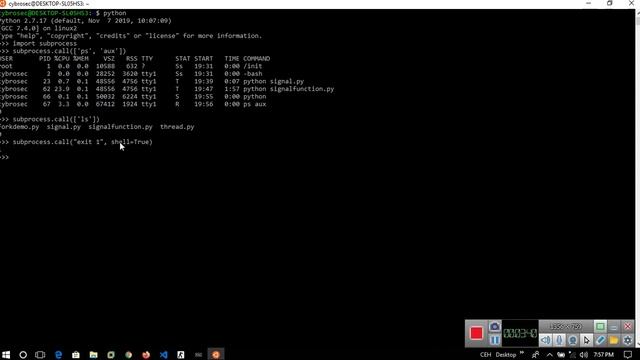
Task: Click the 'import subprocess' line
Action: tap(44, 44)
